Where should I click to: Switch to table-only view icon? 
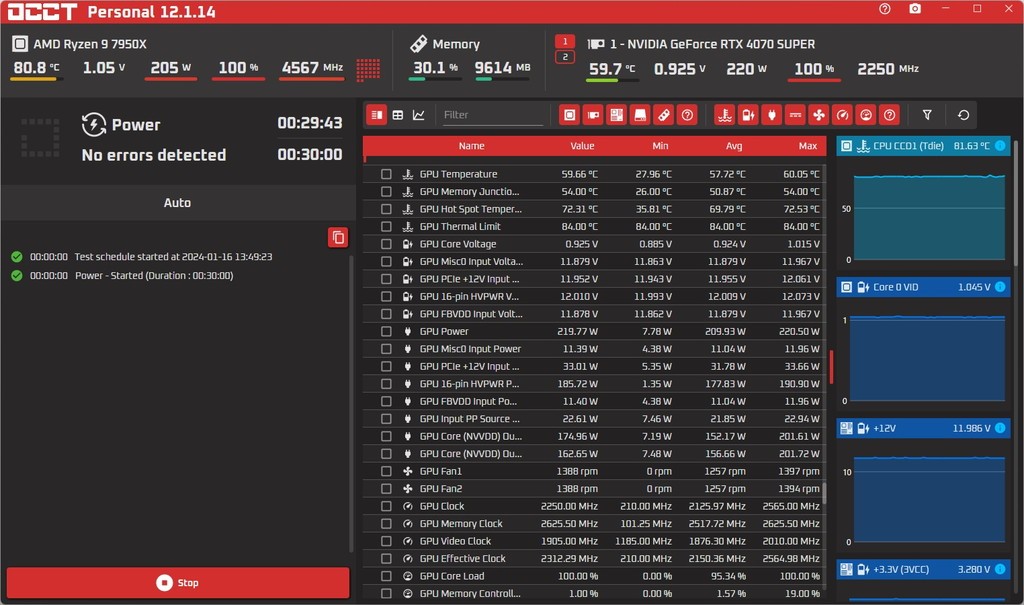(398, 115)
